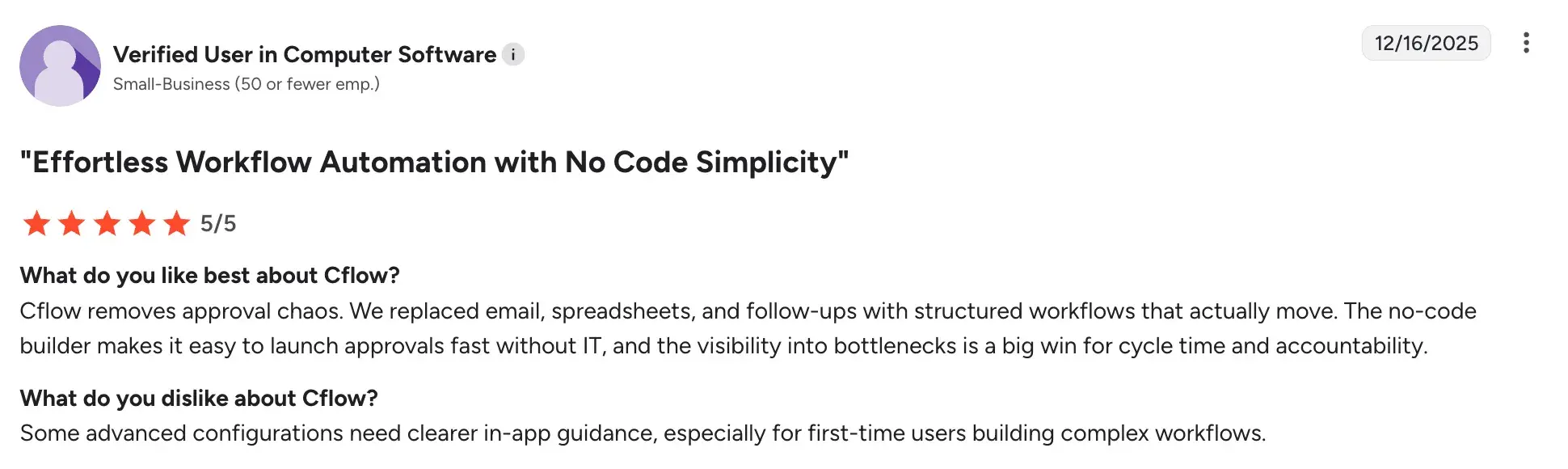Click the 12/16/2025 date badge

coord(1426,43)
